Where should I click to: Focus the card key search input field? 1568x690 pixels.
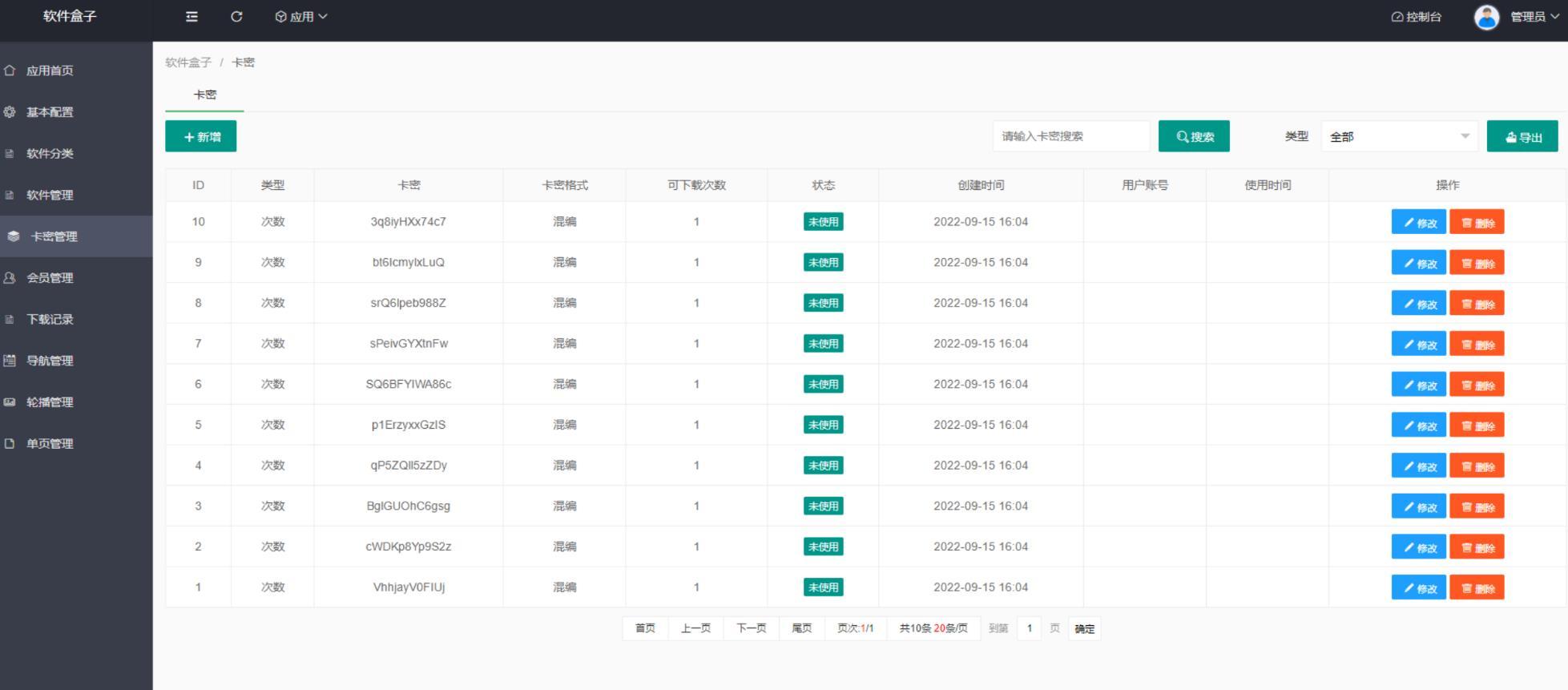[1071, 136]
